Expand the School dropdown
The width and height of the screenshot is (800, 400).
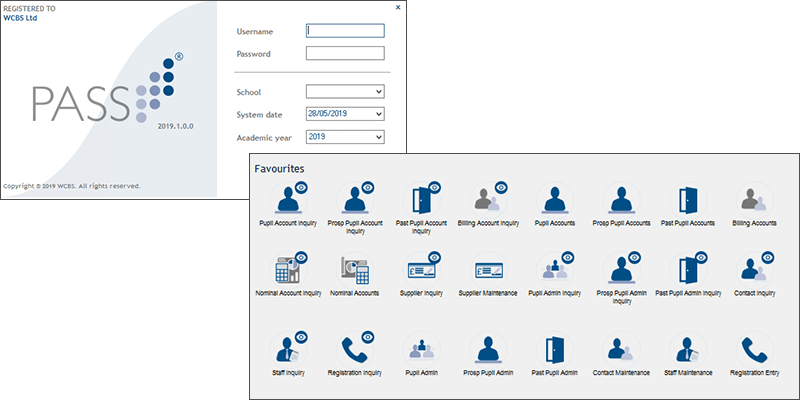[345, 91]
